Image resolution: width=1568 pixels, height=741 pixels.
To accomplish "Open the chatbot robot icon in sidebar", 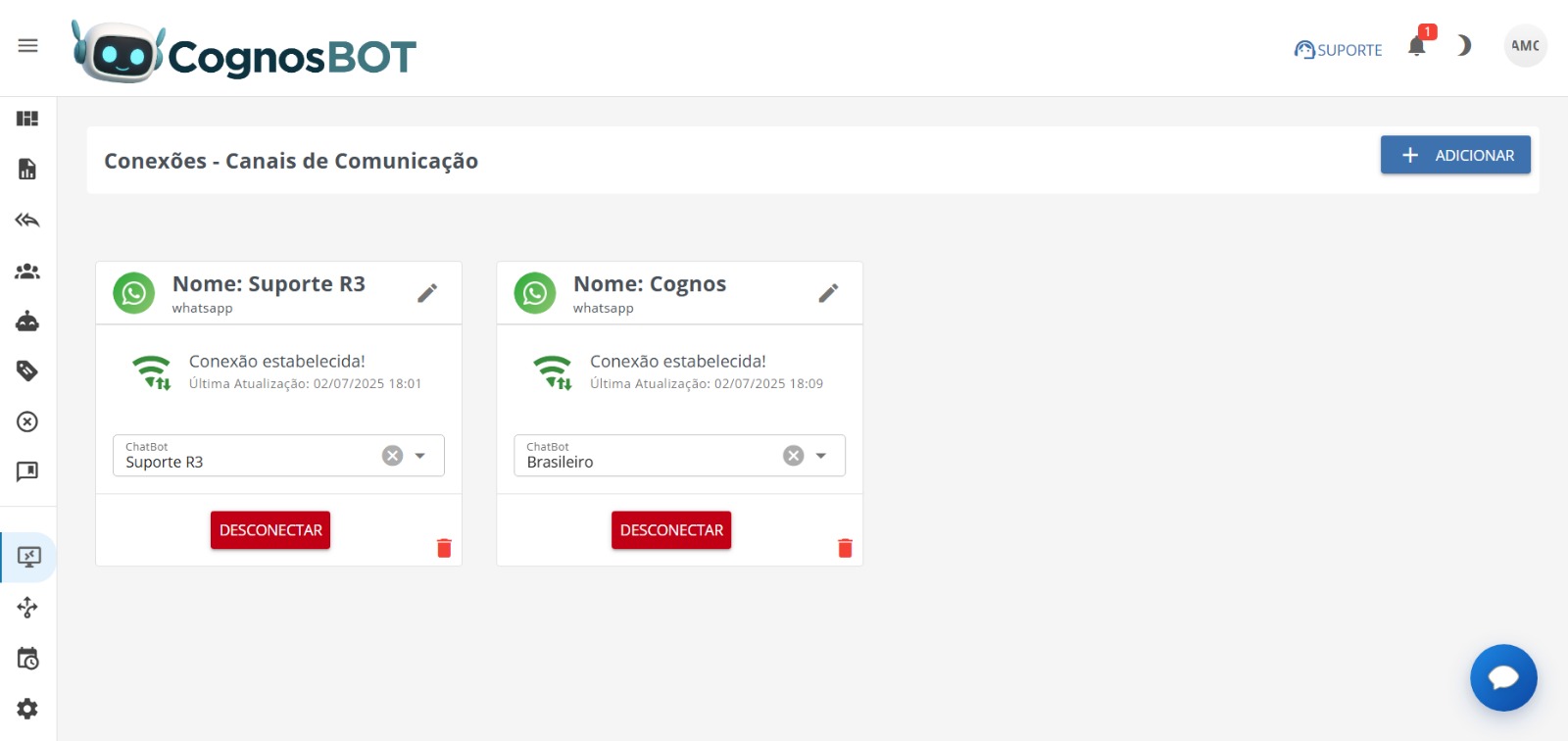I will pos(27,321).
